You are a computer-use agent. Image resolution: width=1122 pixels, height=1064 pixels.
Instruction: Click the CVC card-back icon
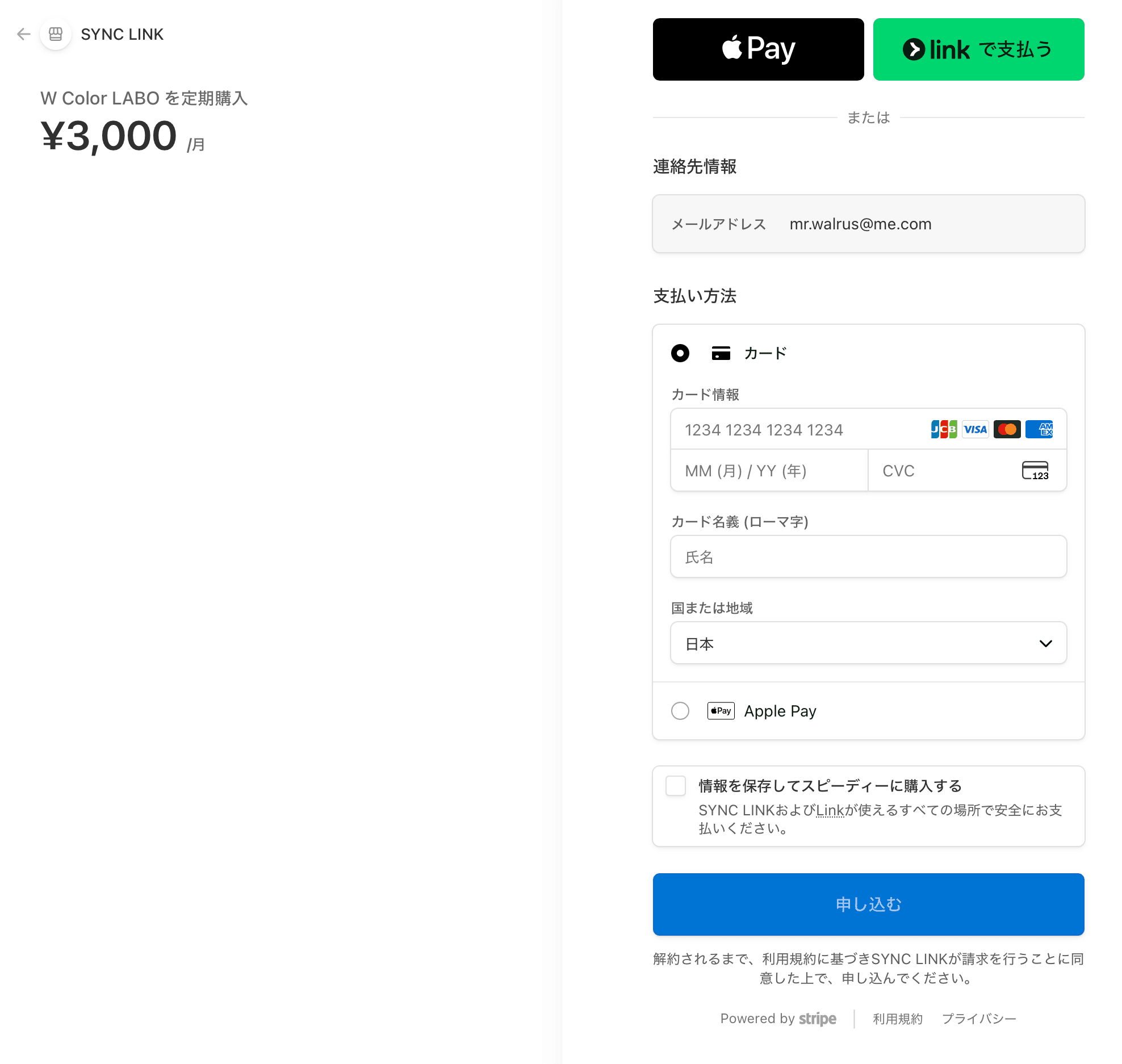[1037, 471]
